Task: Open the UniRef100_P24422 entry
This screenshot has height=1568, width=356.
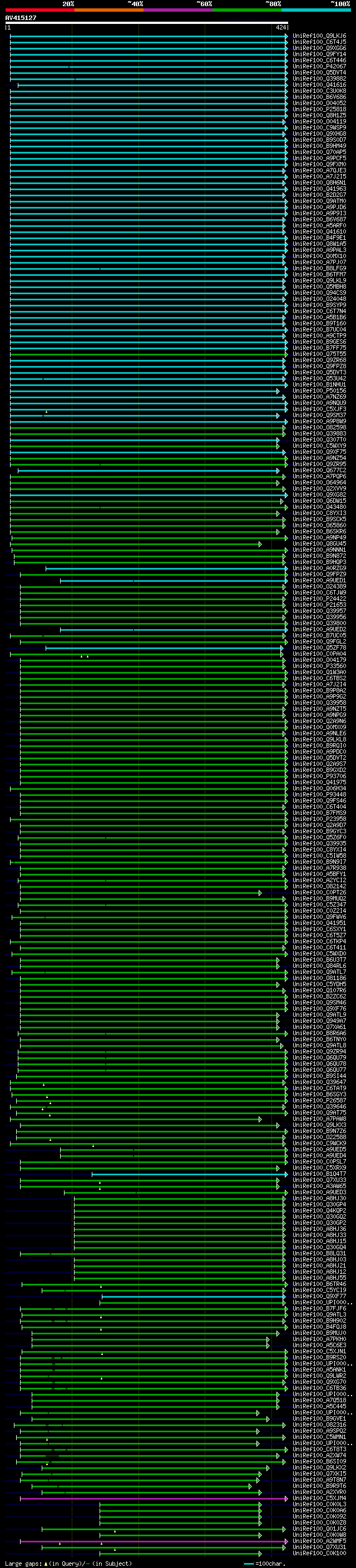Action: (x=319, y=598)
